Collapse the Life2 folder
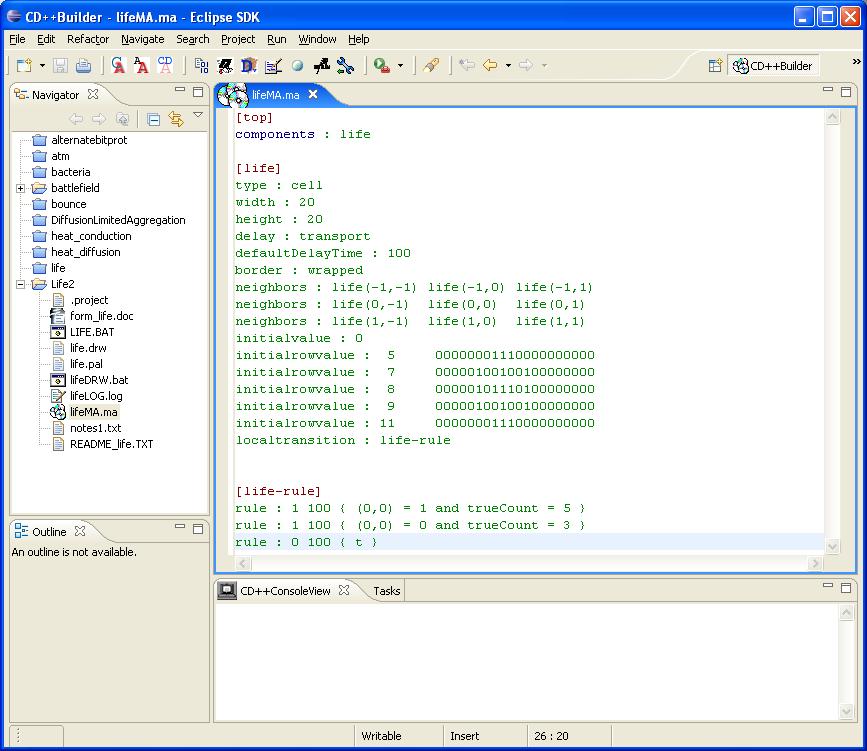This screenshot has width=867, height=751. tap(20, 284)
